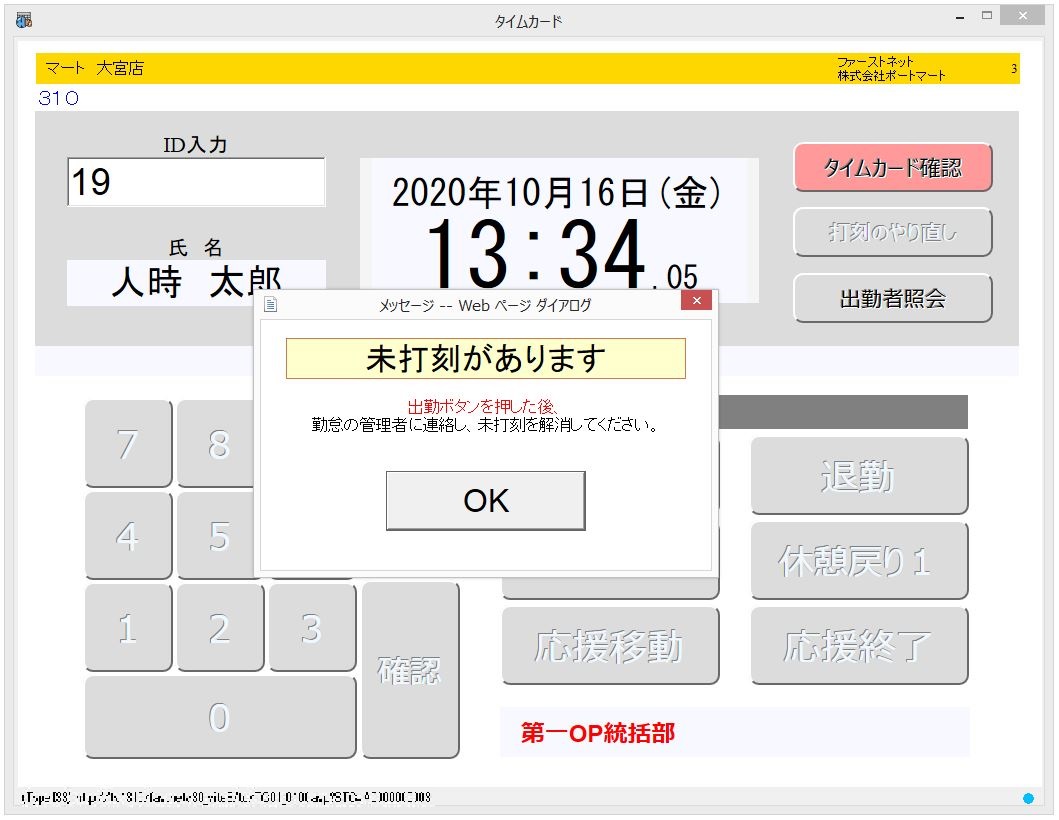
Task: Tap number 3 on the keypad
Action: point(312,627)
